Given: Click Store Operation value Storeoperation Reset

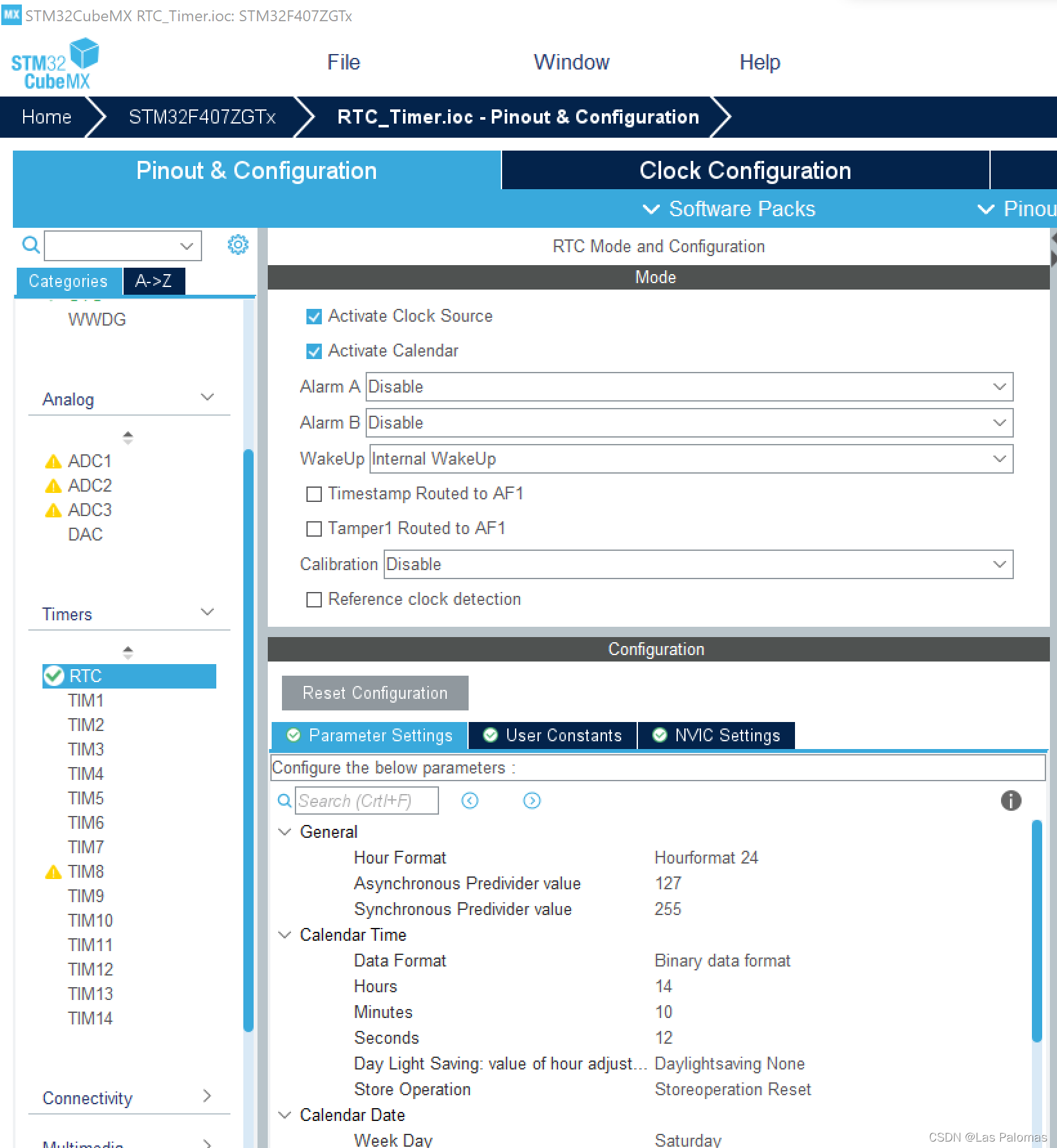Looking at the screenshot, I should click(x=733, y=1089).
